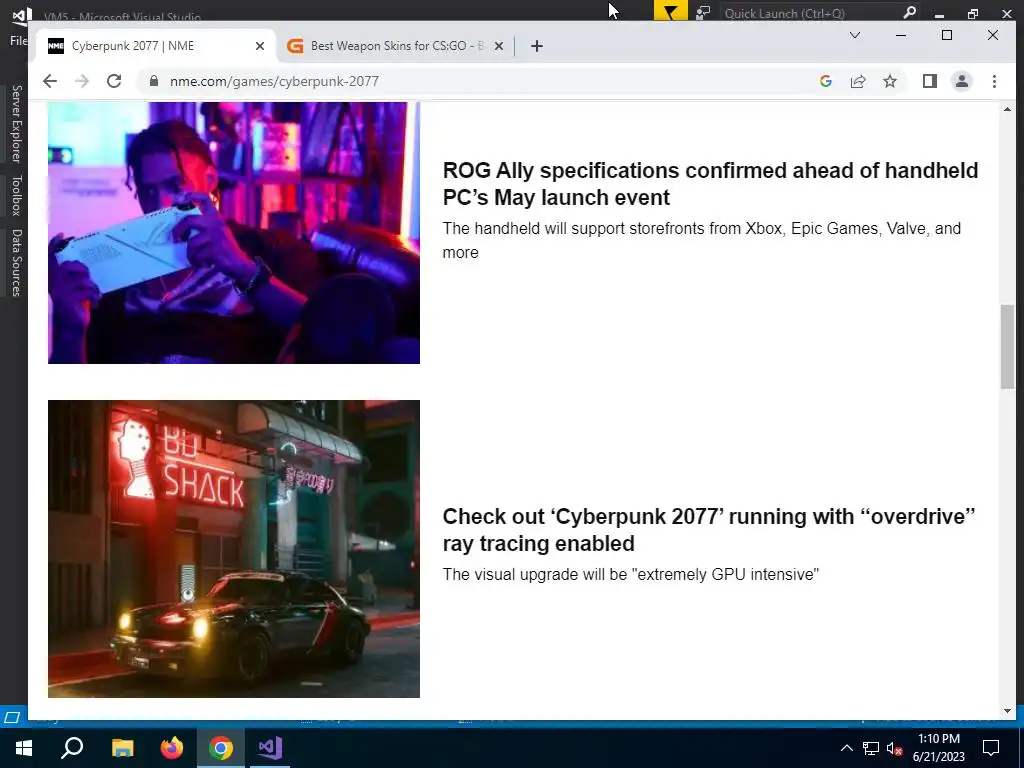1024x768 pixels.
Task: Reload the NME page
Action: 114,81
